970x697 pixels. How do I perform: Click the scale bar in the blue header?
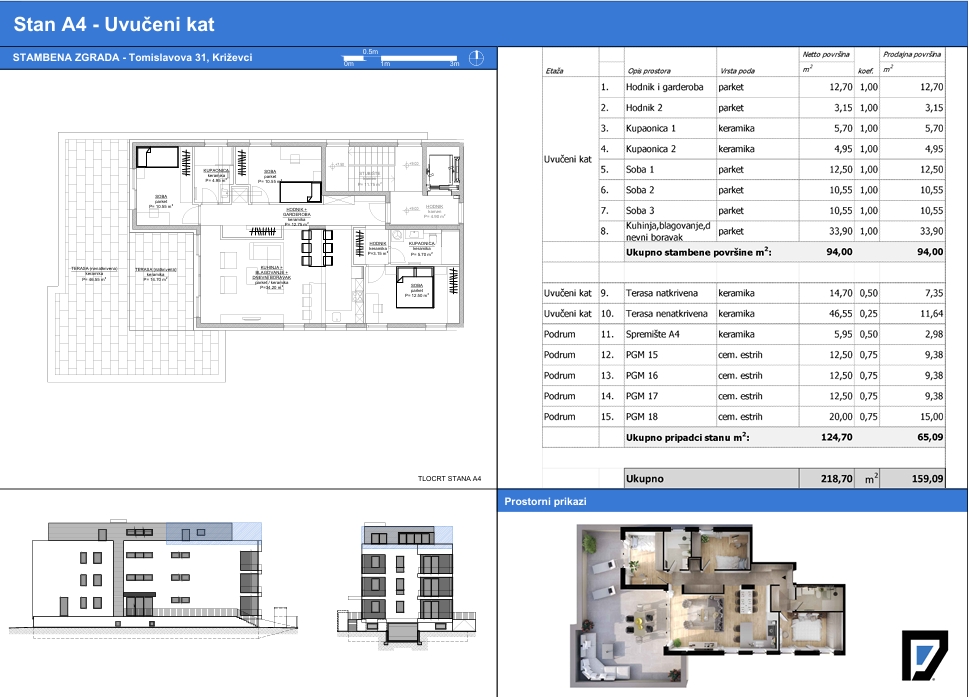tap(401, 58)
